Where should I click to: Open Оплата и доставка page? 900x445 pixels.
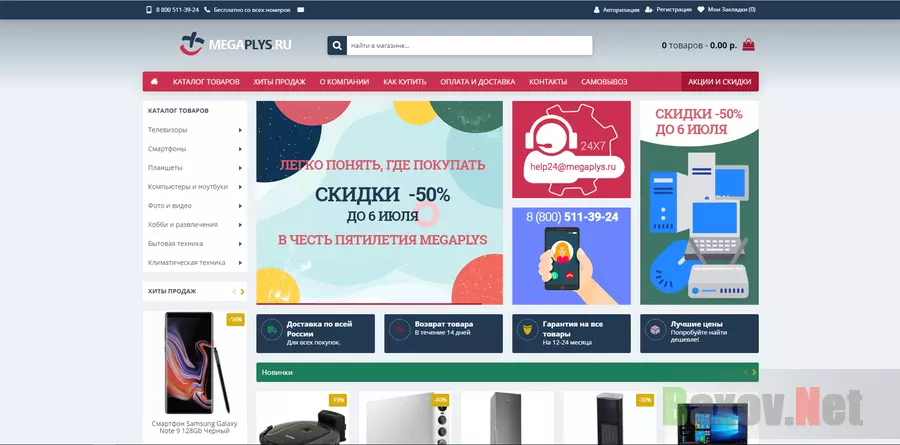click(478, 82)
